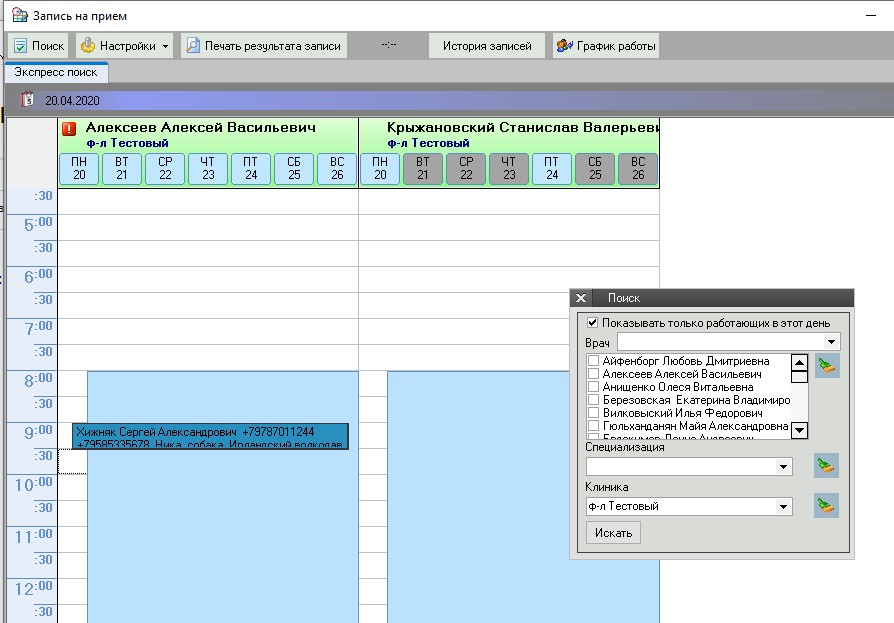This screenshot has width=894, height=623.
Task: Click the red alert icon by Алексеев
Action: pos(69,129)
